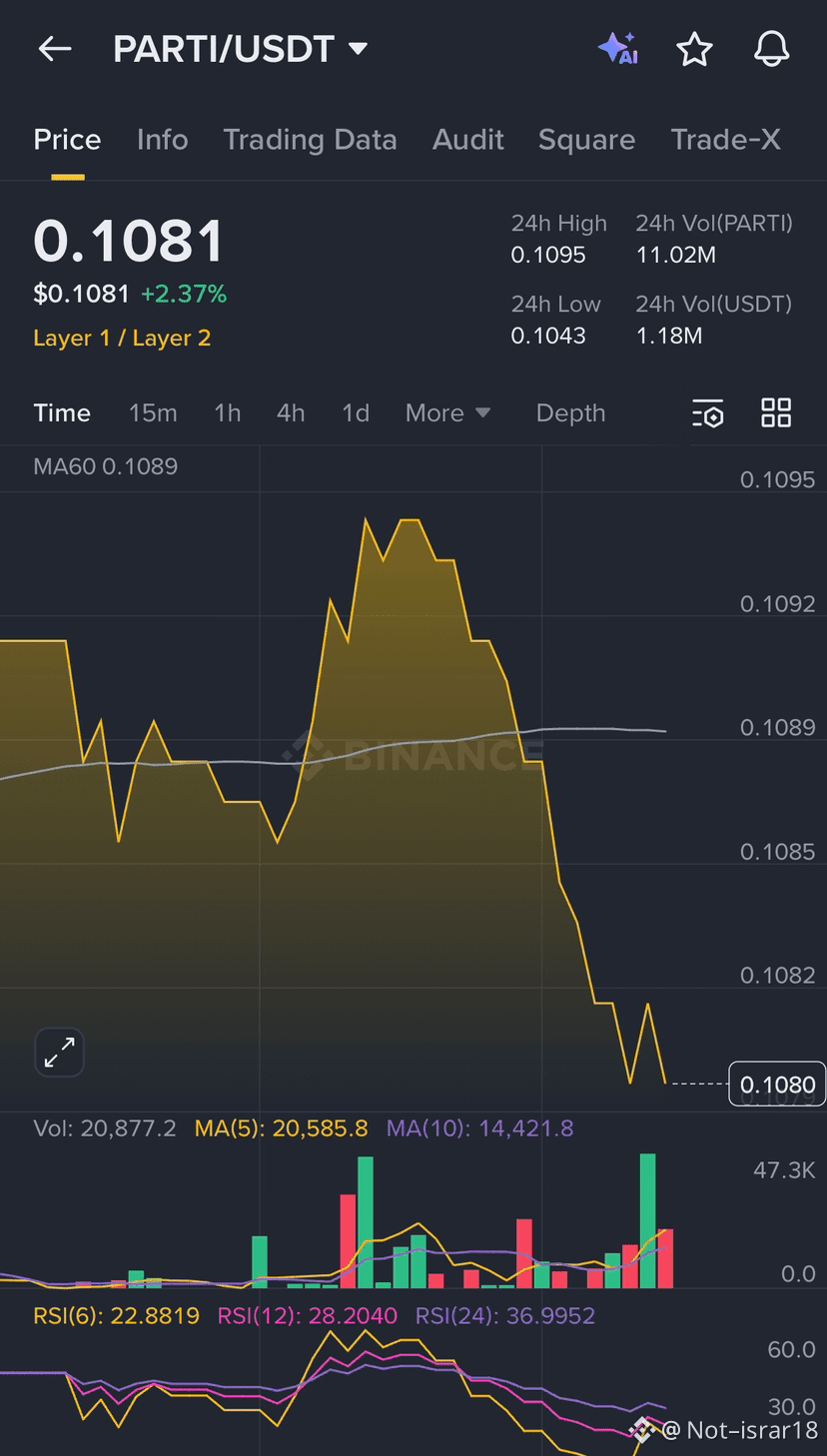Switch to the Price tab
This screenshot has width=827, height=1456.
(67, 140)
